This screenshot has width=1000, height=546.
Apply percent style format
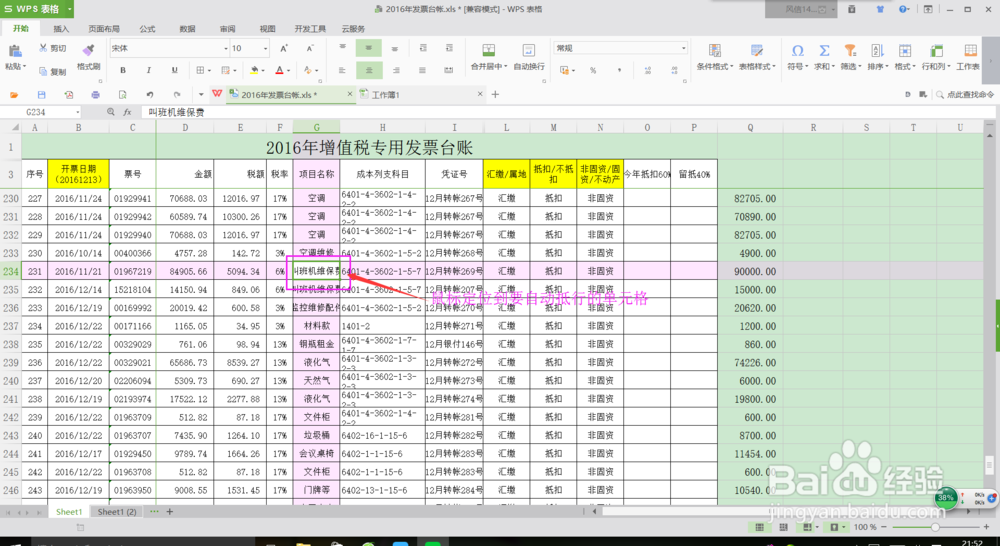coord(593,70)
